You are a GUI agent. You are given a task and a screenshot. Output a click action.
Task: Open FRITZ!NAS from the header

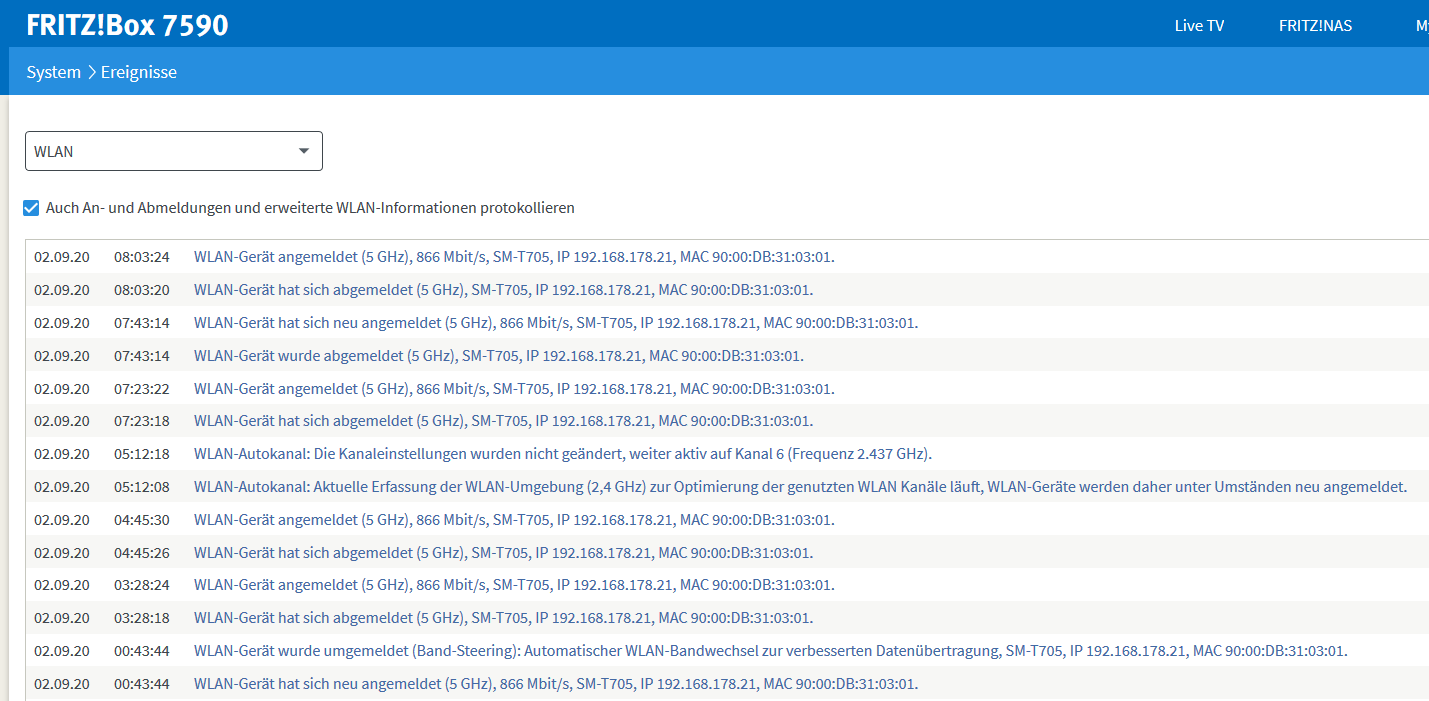click(x=1315, y=26)
